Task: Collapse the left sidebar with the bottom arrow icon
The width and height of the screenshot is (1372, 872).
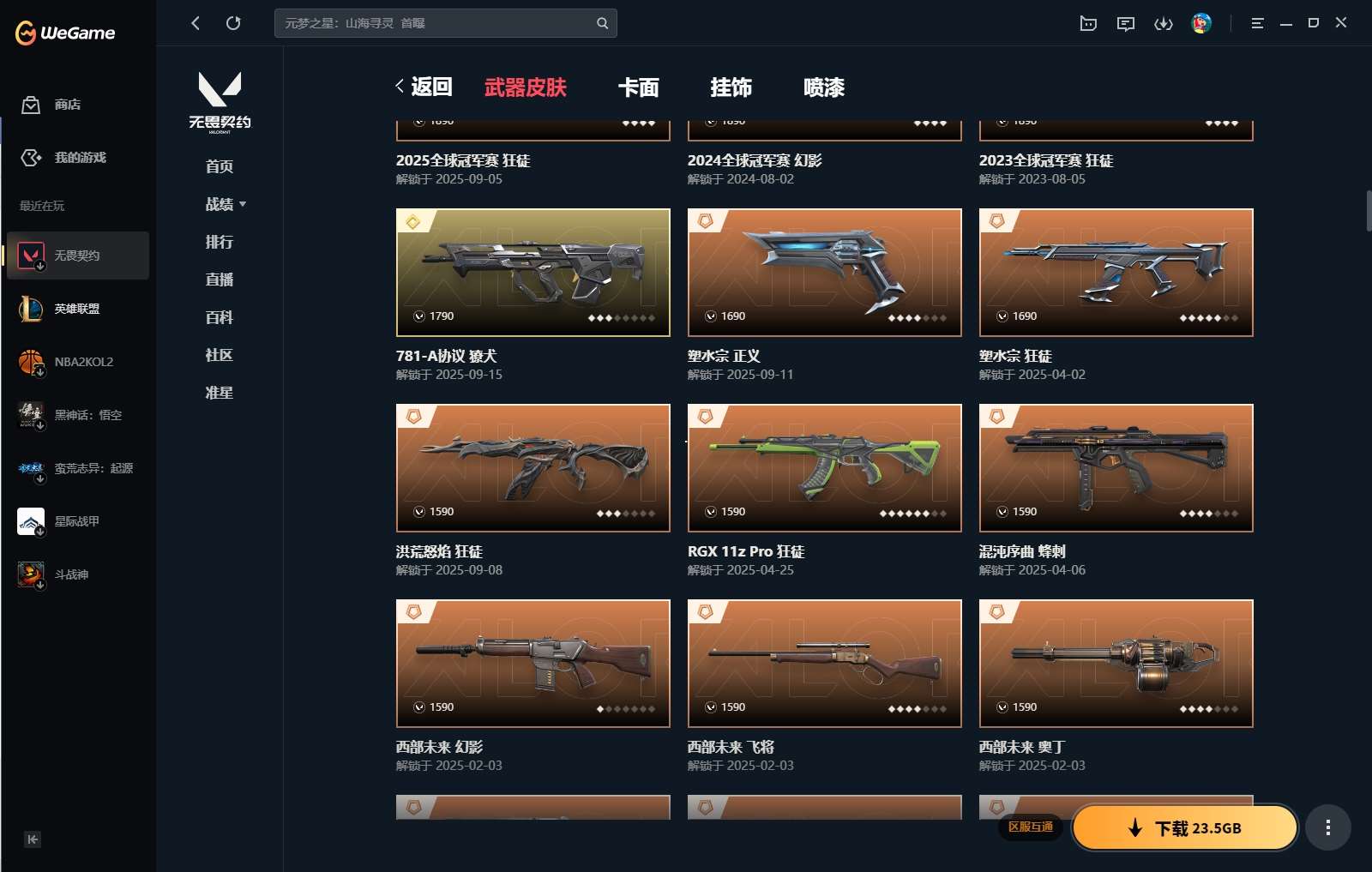Action: [33, 839]
